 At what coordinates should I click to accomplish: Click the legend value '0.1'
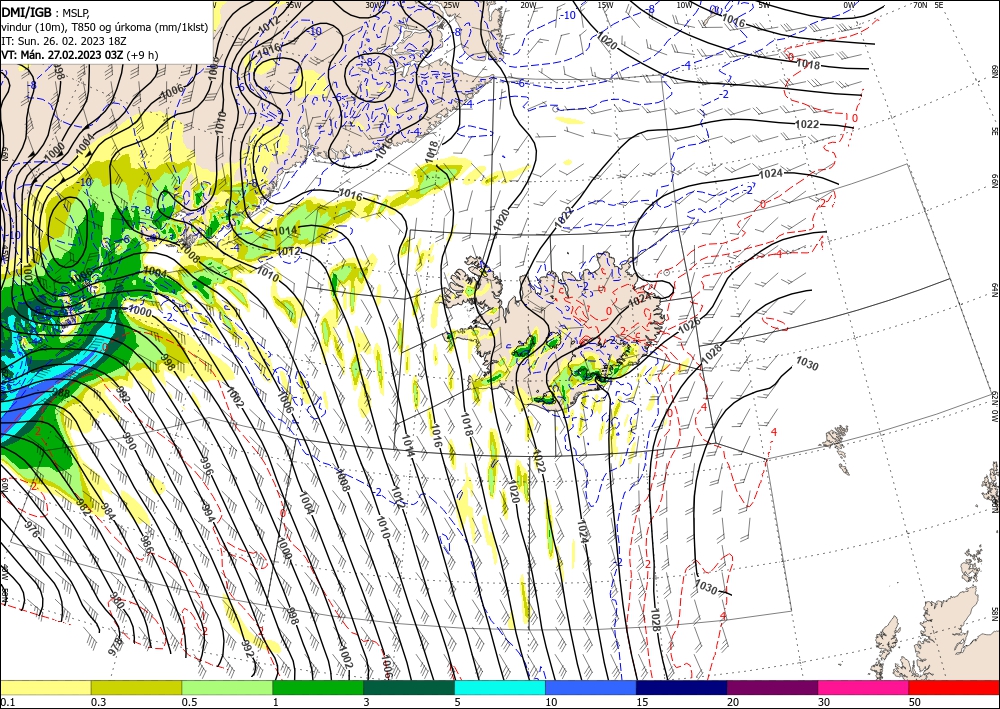(7, 702)
